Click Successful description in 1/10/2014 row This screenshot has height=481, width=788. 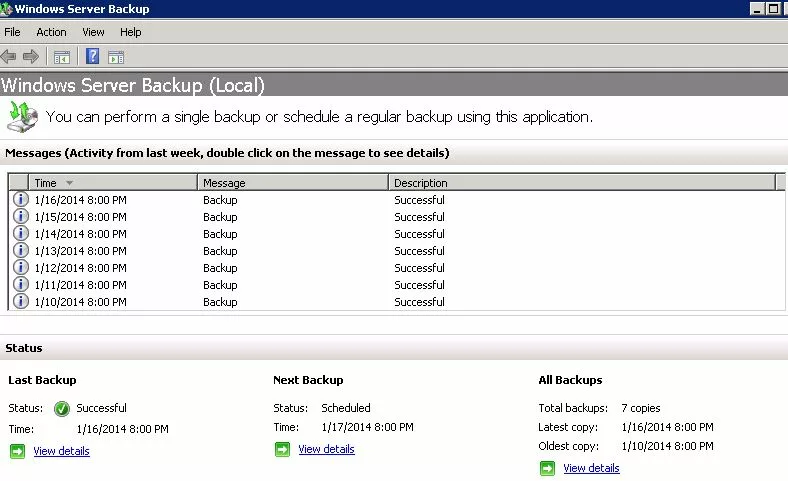419,302
